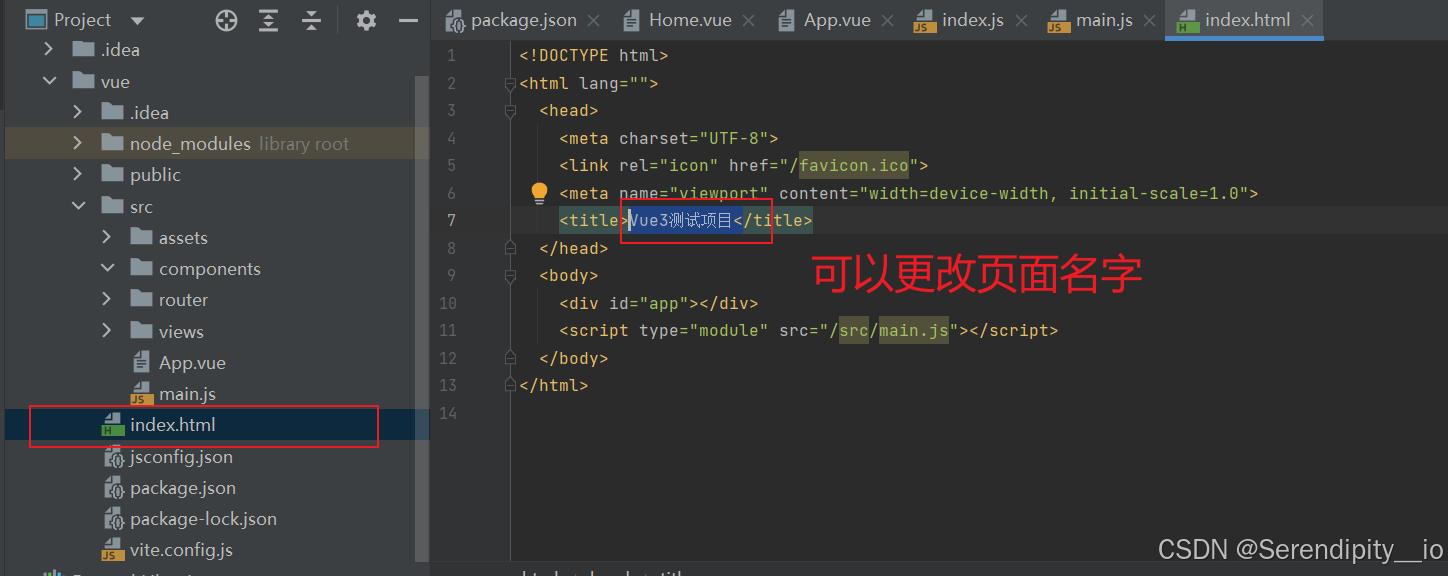
Task: Close the Home.vue editor tab
Action: point(749,20)
